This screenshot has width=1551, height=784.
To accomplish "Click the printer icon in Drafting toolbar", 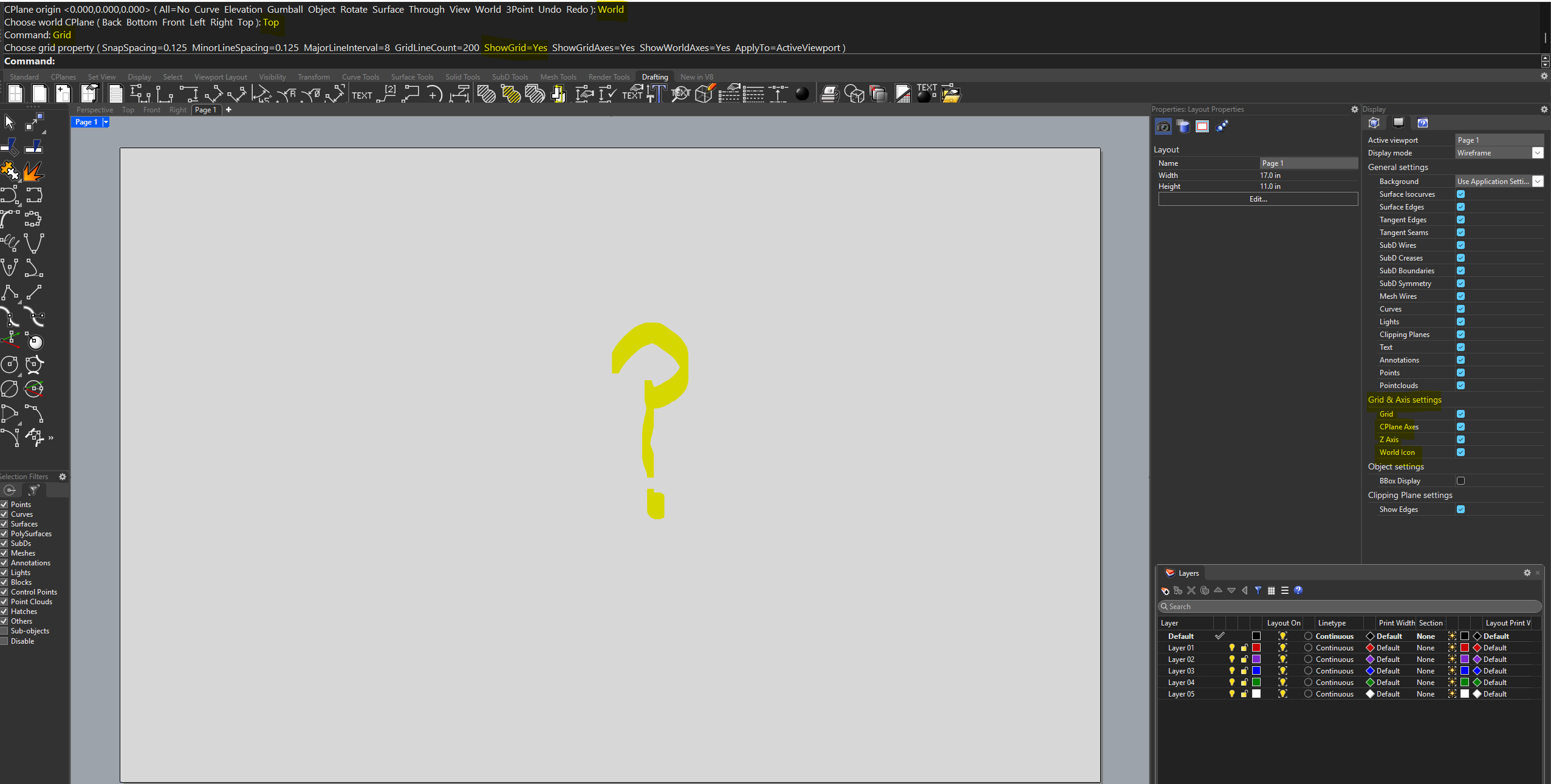I will click(x=829, y=94).
